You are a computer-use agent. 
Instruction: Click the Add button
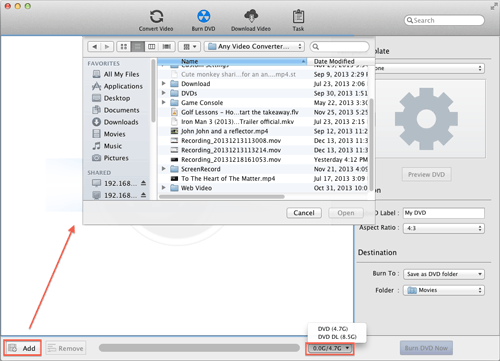[x=23, y=348]
